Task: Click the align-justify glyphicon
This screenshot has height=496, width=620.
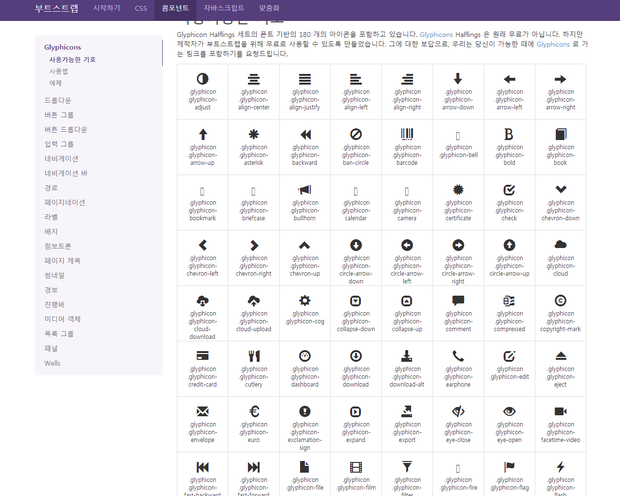Action: (x=304, y=79)
